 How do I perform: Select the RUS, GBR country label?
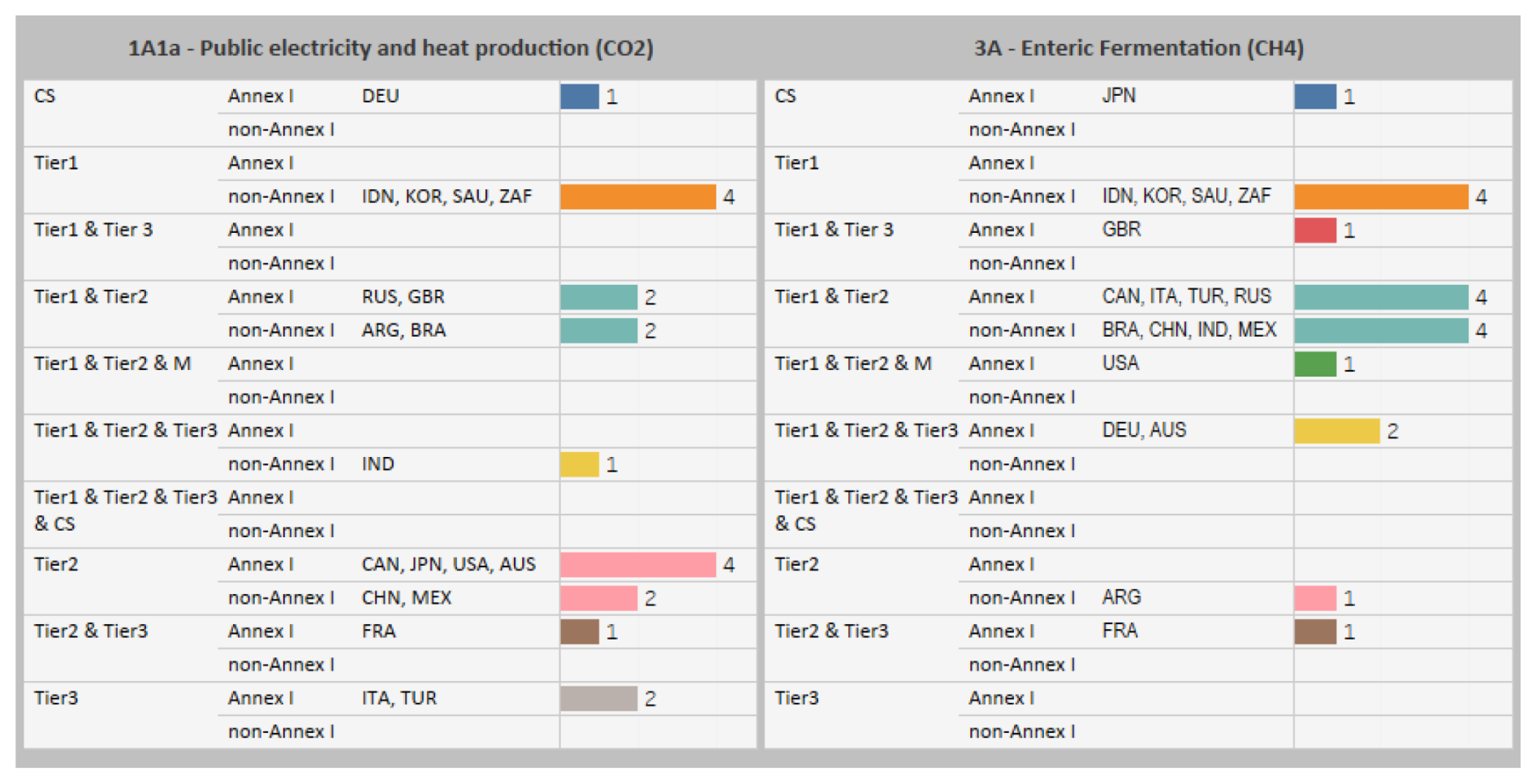pyautogui.click(x=403, y=297)
